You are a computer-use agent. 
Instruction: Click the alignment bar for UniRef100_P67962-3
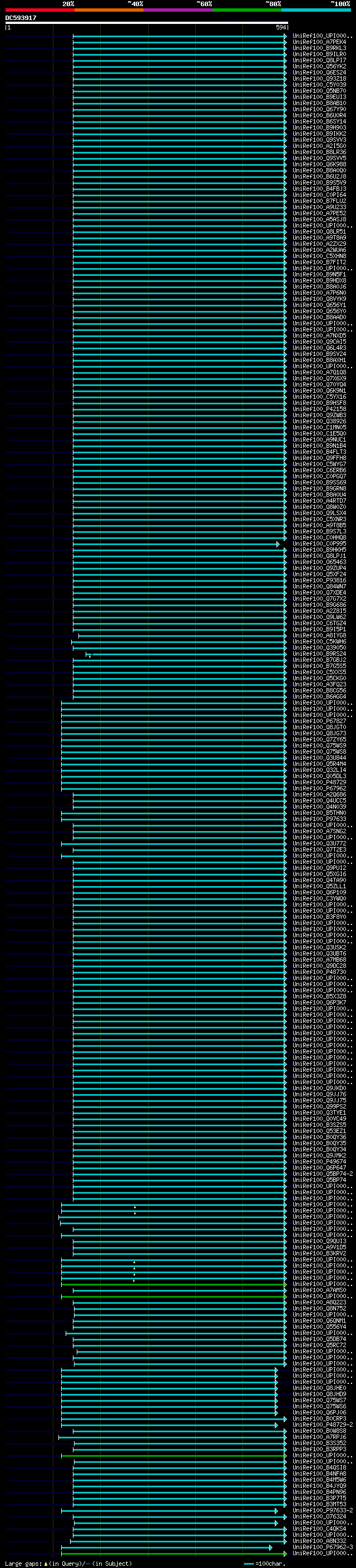point(167,1547)
